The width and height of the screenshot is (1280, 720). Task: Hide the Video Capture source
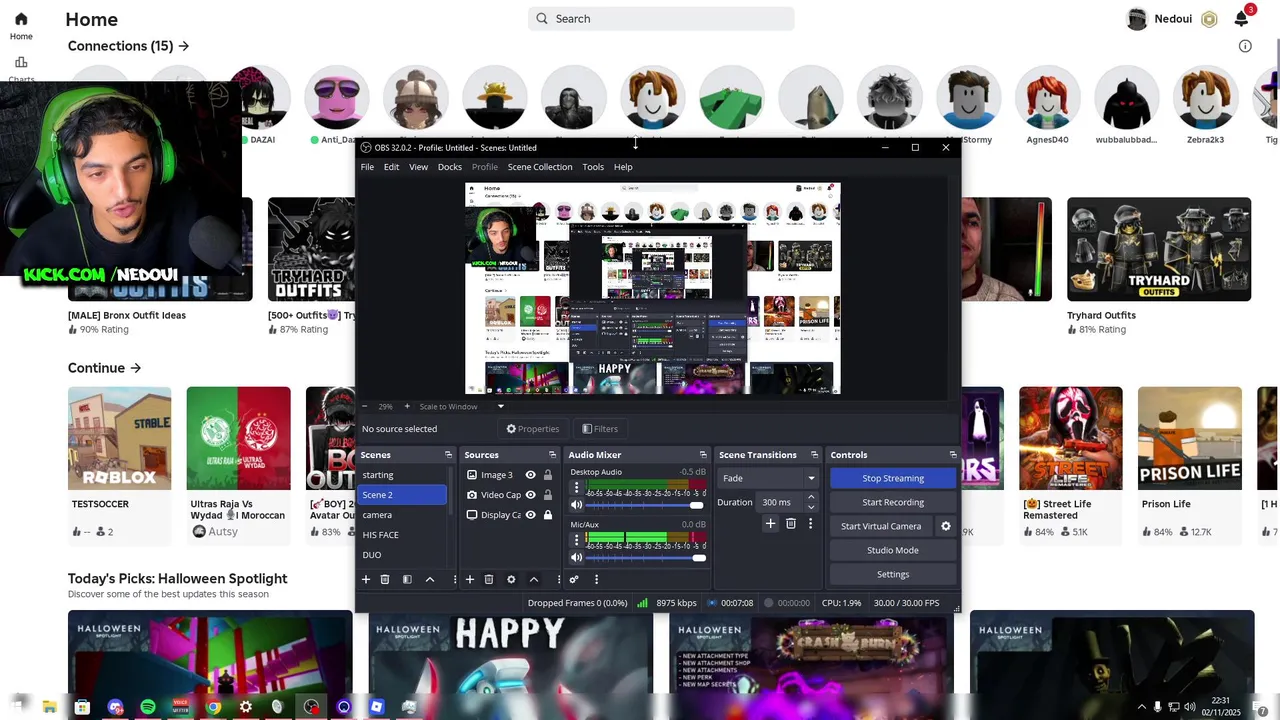(x=530, y=495)
